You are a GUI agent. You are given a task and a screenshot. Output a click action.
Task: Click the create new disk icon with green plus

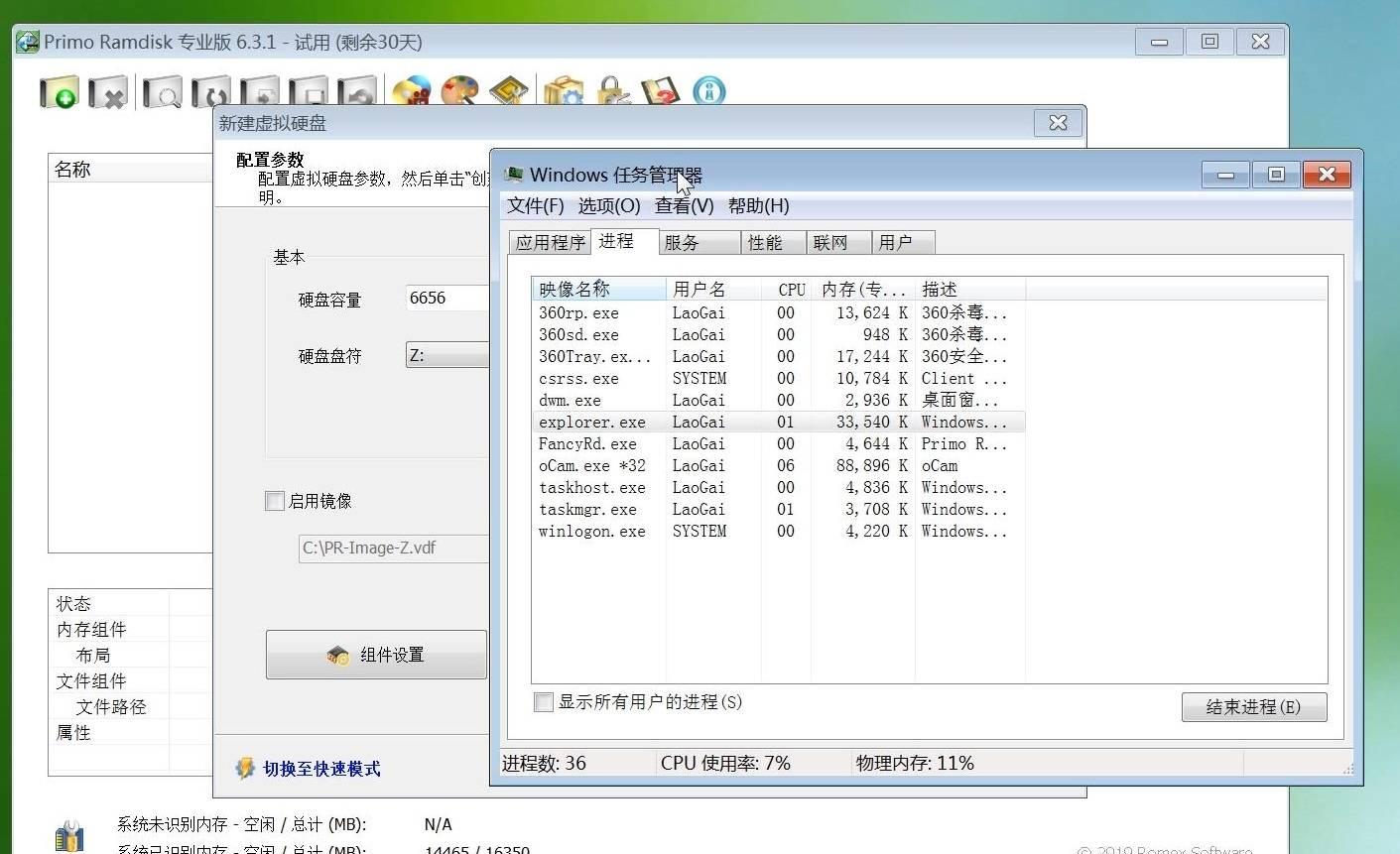click(60, 92)
